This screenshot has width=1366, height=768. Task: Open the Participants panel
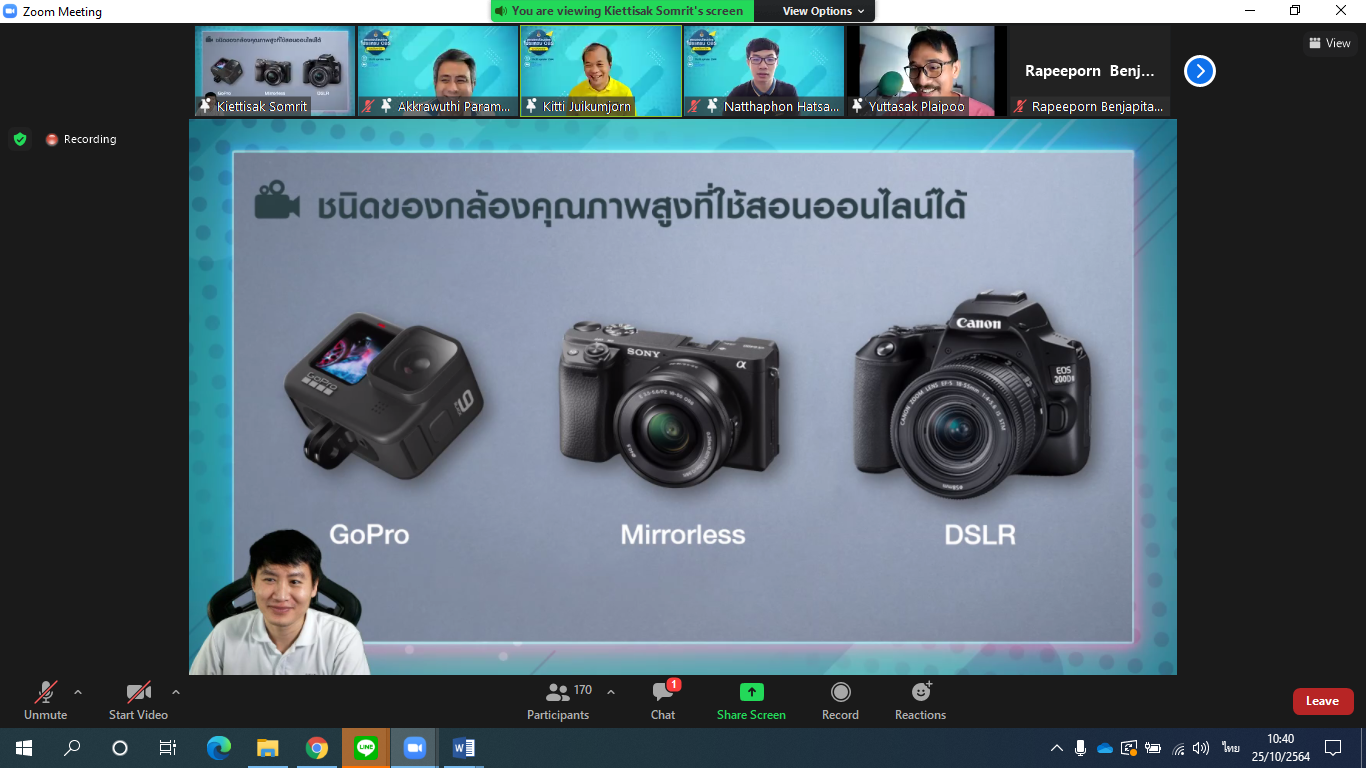point(558,700)
